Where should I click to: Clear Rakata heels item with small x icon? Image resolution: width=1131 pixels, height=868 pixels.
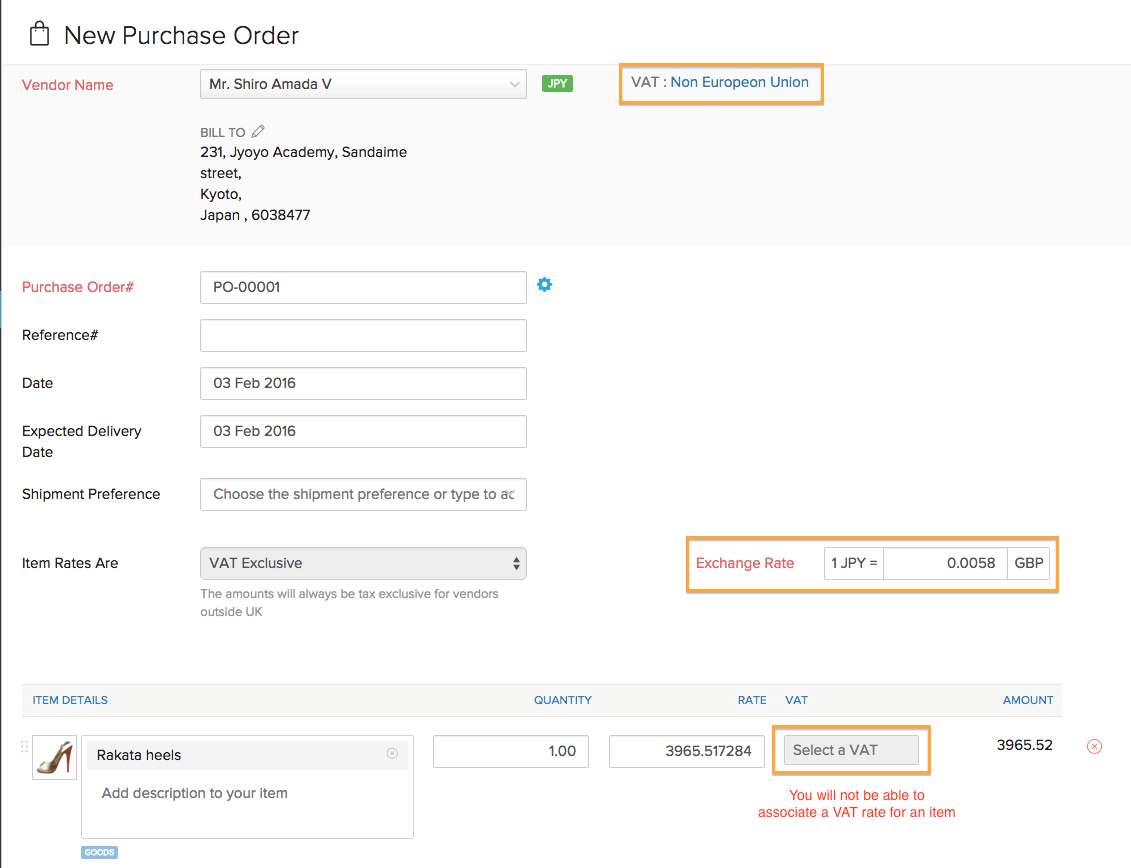(392, 754)
